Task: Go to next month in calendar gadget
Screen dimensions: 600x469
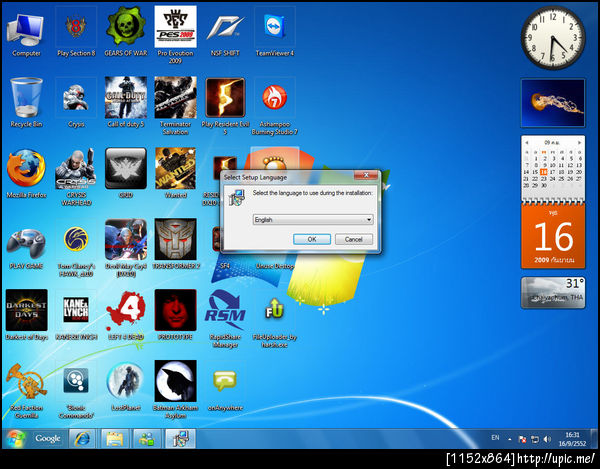Action: [579, 142]
